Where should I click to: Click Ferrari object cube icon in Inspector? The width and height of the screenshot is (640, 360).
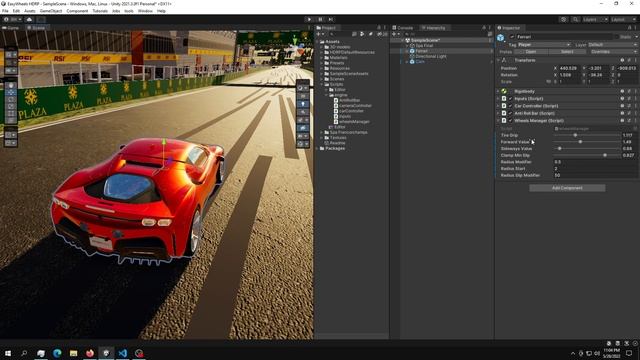pos(500,38)
